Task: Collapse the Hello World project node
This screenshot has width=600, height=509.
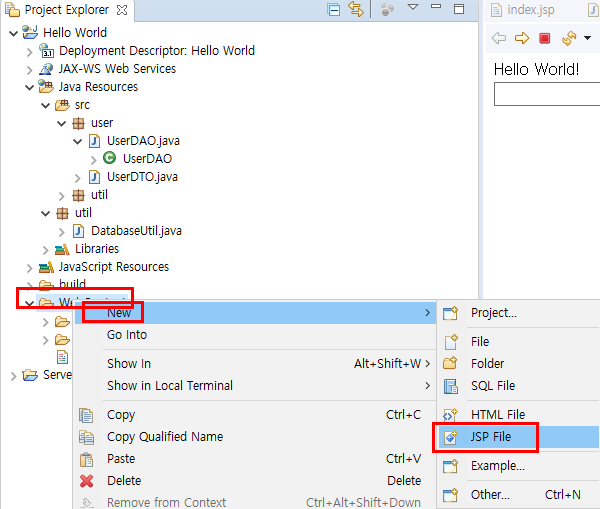Action: point(13,33)
